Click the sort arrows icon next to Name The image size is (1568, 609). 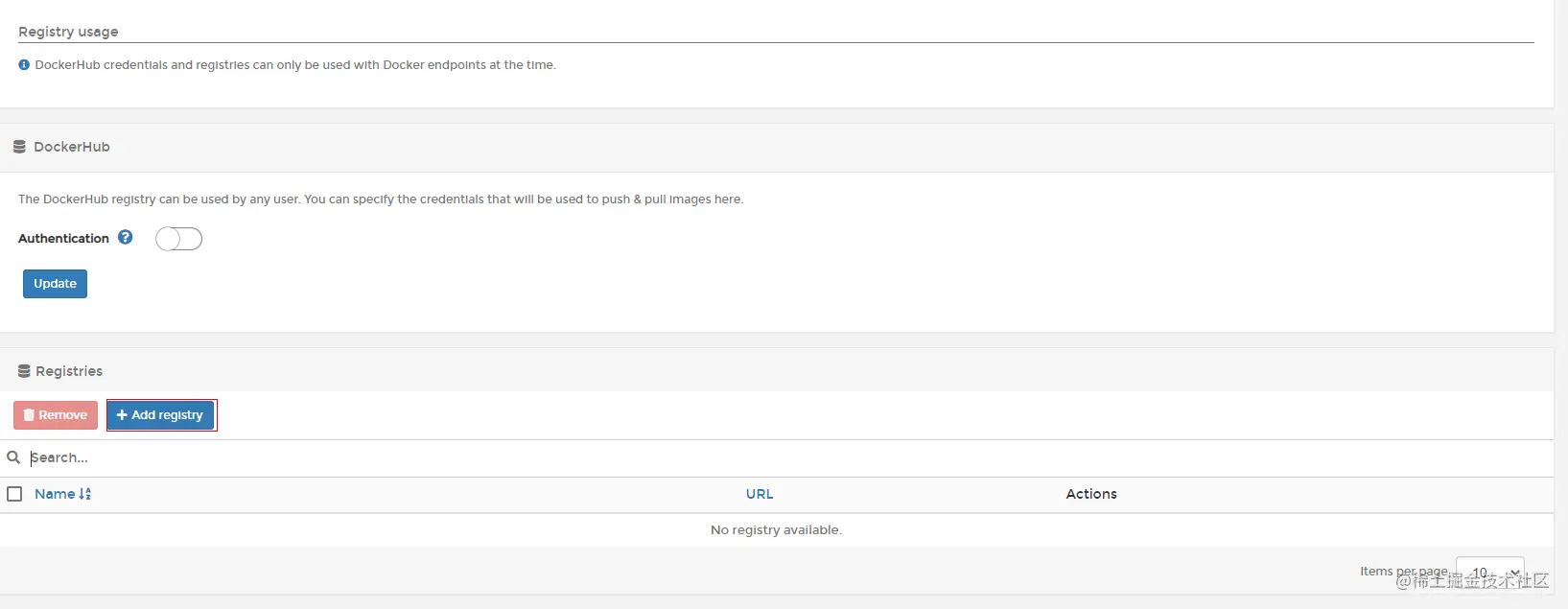[85, 494]
